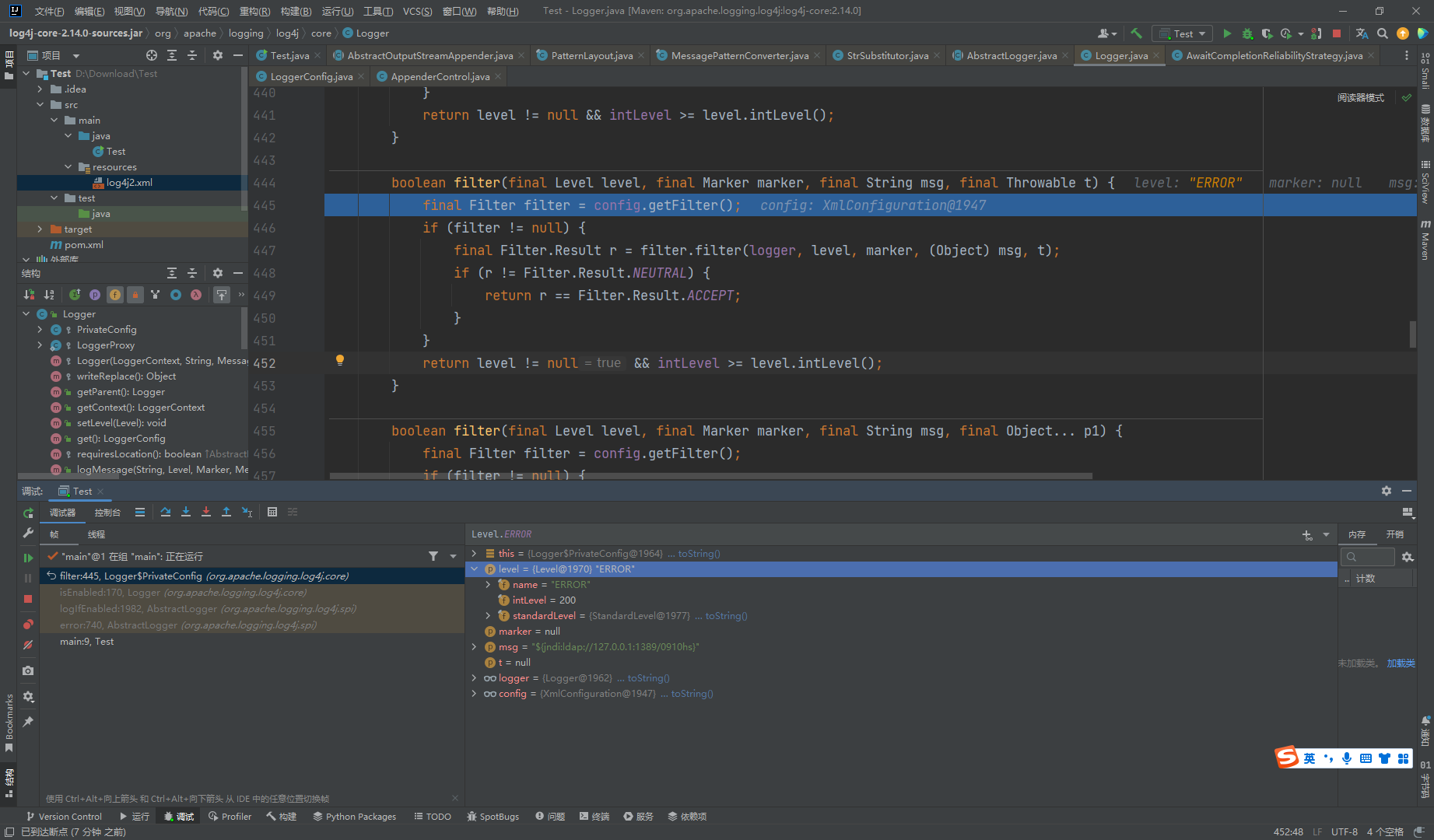This screenshot has height=840, width=1434.
Task: Select log4j2.xml in project tree
Action: click(129, 183)
